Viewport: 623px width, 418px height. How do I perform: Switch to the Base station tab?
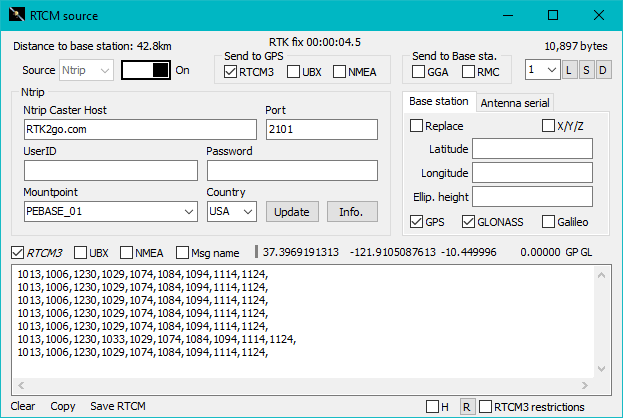439,102
